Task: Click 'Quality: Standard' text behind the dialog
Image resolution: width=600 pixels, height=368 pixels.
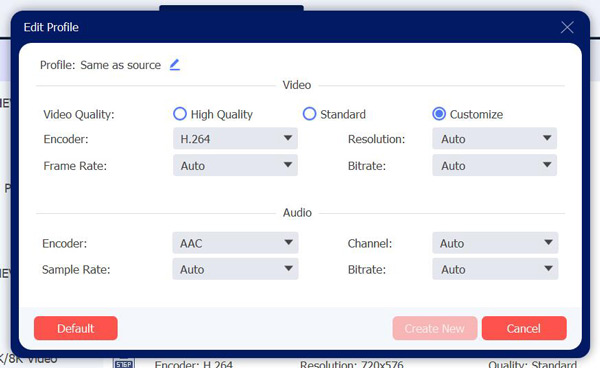Action: click(x=532, y=364)
